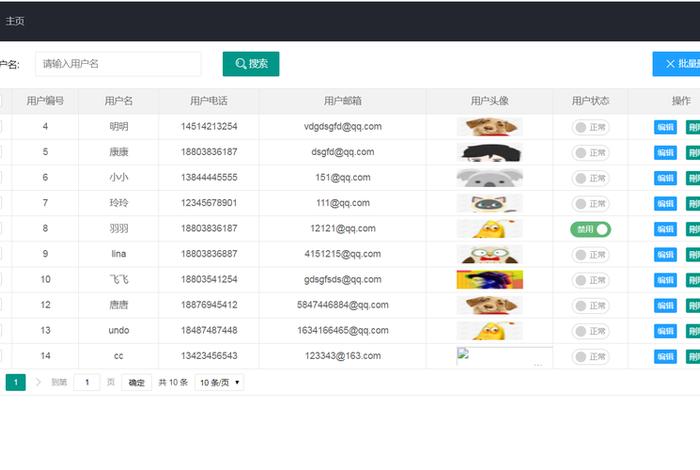Click email 4151215@qq.com
700x470 pixels.
(x=343, y=254)
